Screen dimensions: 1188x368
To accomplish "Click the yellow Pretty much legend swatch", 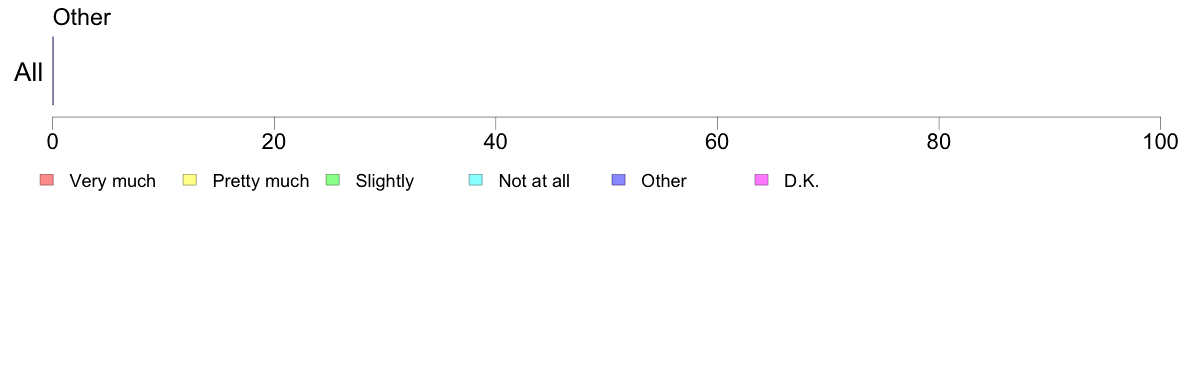I will (x=190, y=180).
